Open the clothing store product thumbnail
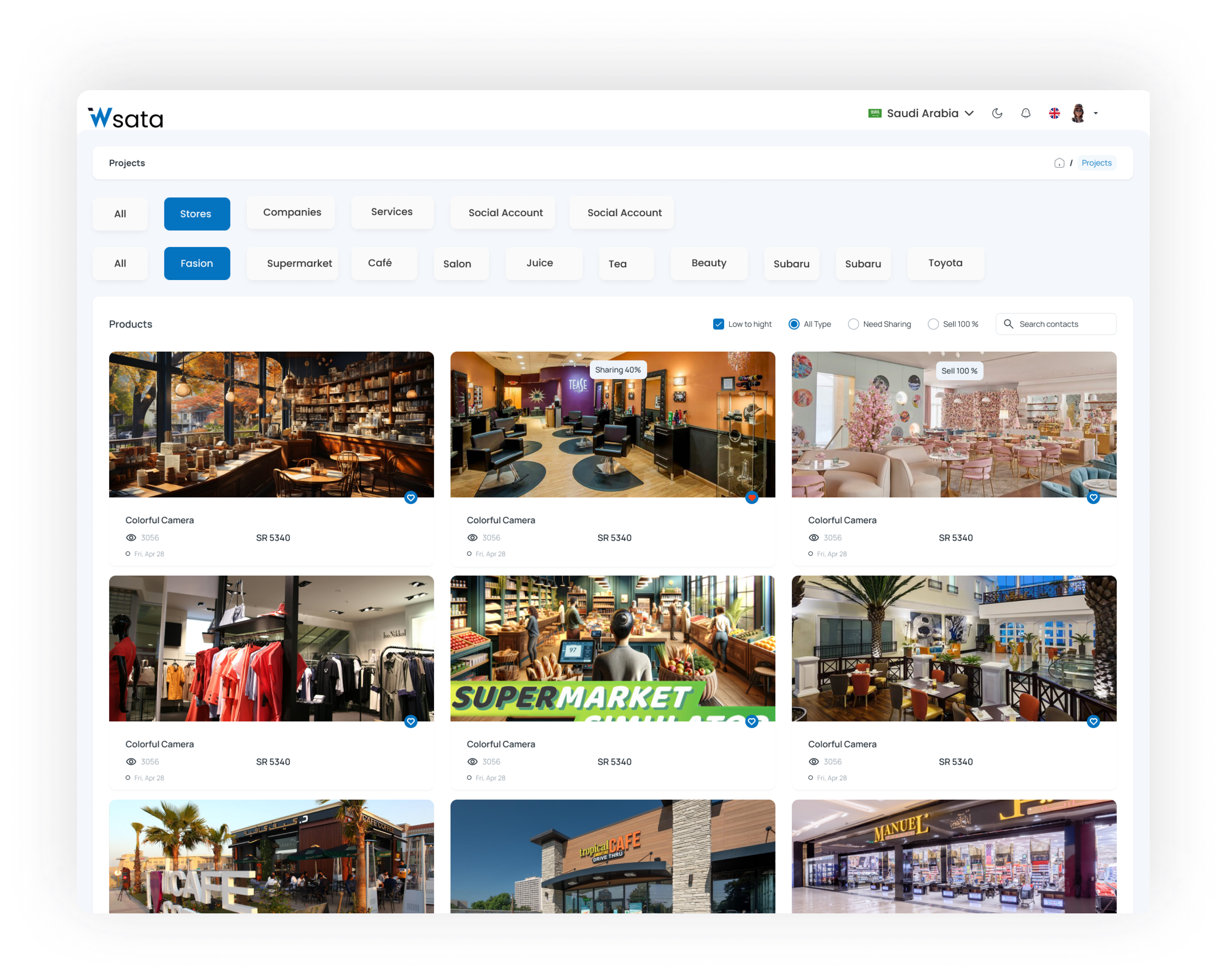 (271, 648)
